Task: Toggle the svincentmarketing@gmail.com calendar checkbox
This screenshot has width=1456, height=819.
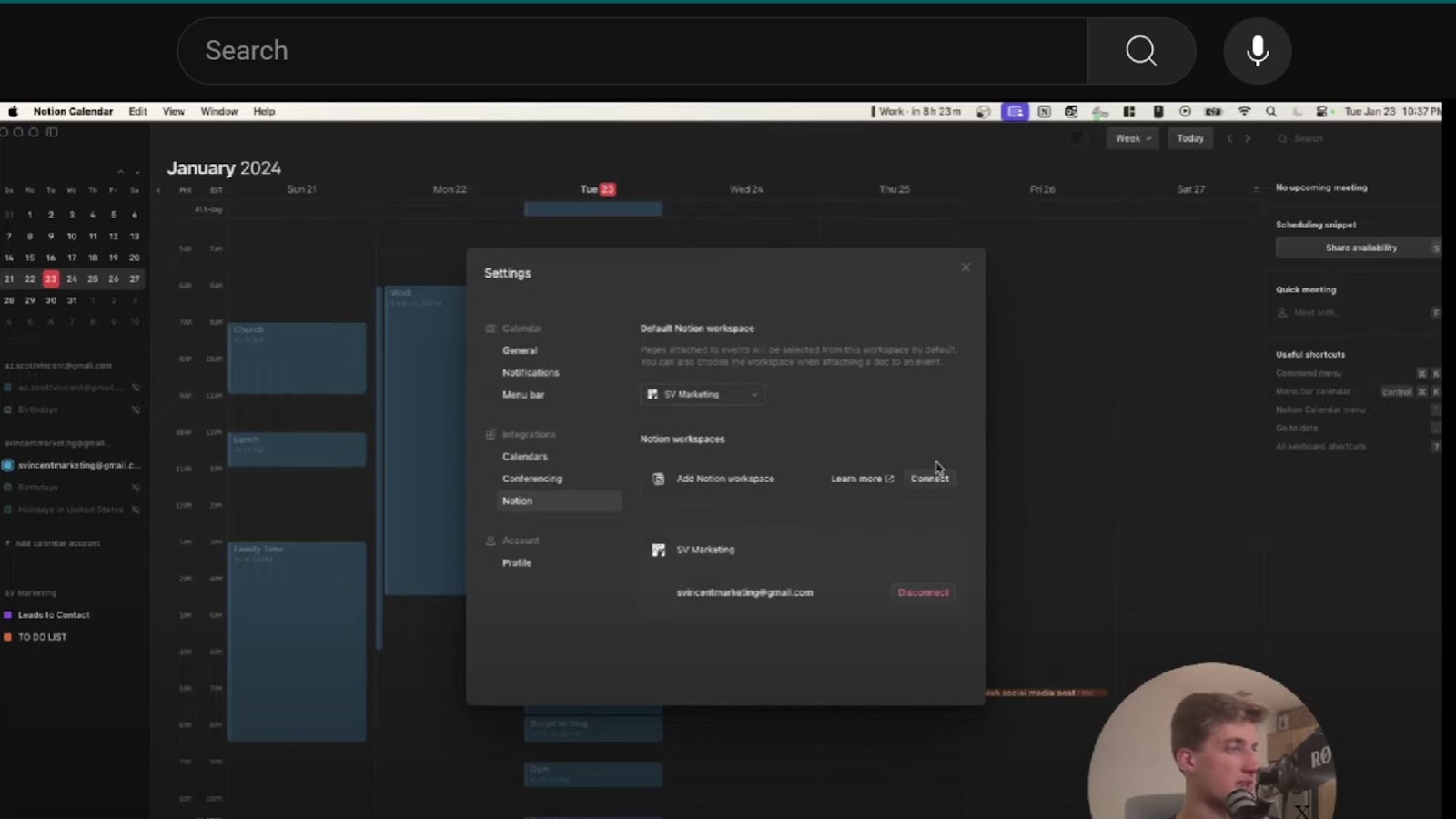Action: pyautogui.click(x=7, y=465)
